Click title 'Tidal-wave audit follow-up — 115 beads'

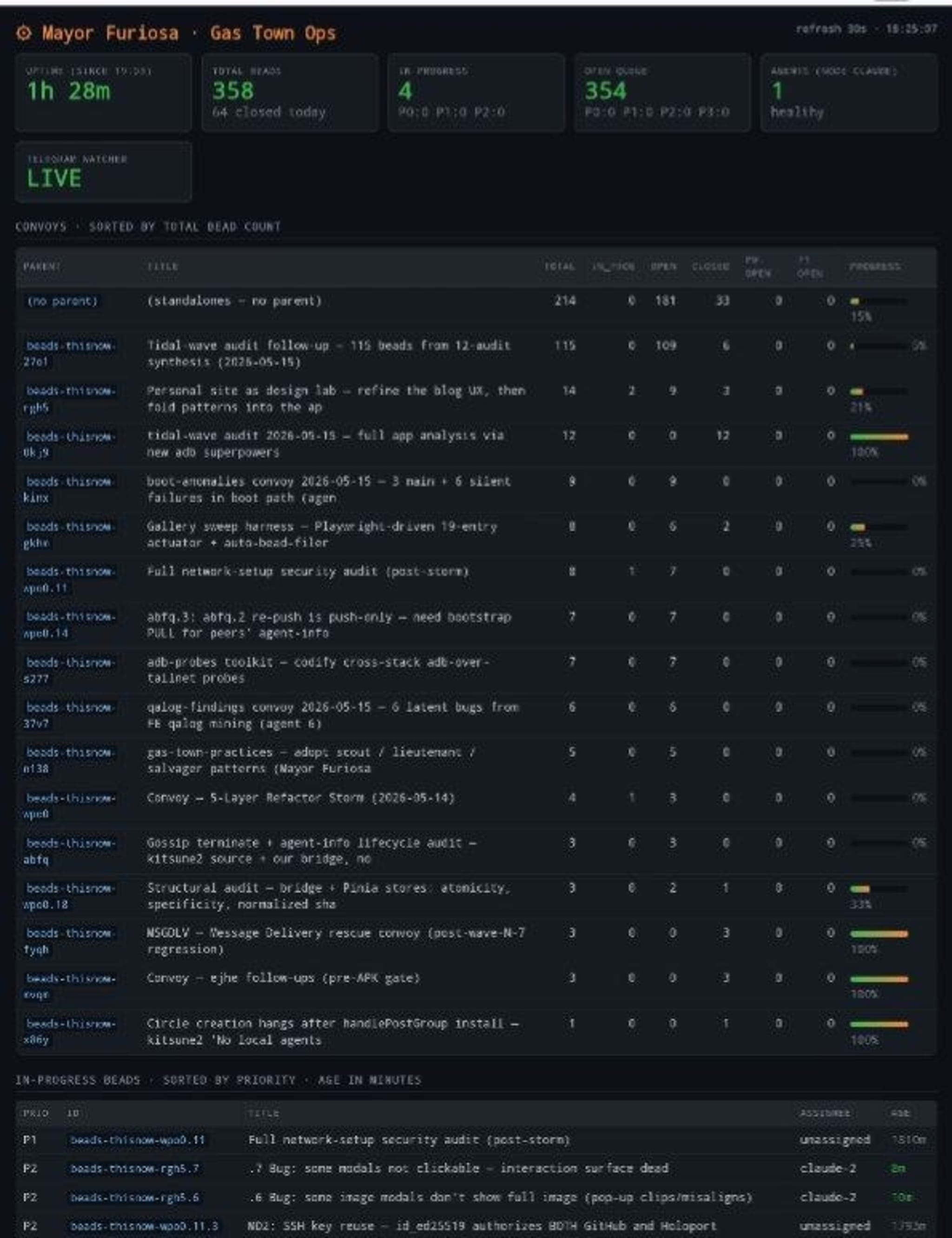[x=329, y=354]
